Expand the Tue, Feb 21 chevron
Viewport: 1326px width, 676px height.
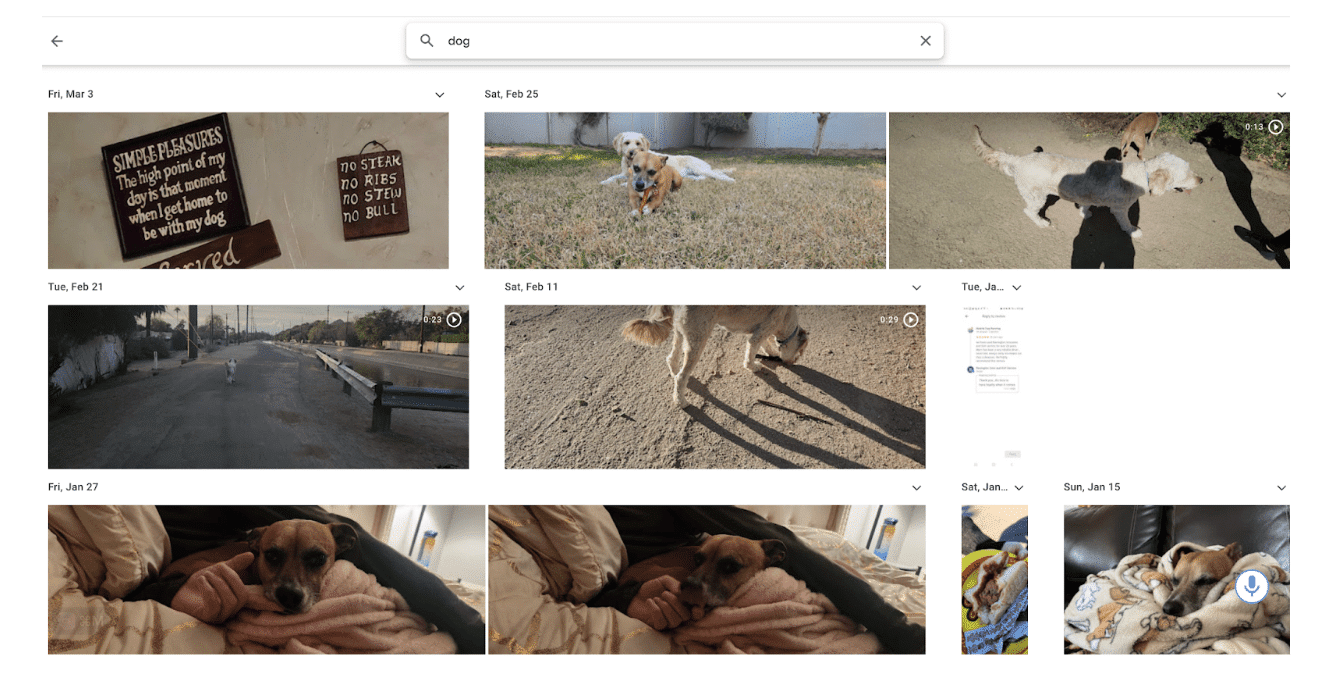(459, 288)
